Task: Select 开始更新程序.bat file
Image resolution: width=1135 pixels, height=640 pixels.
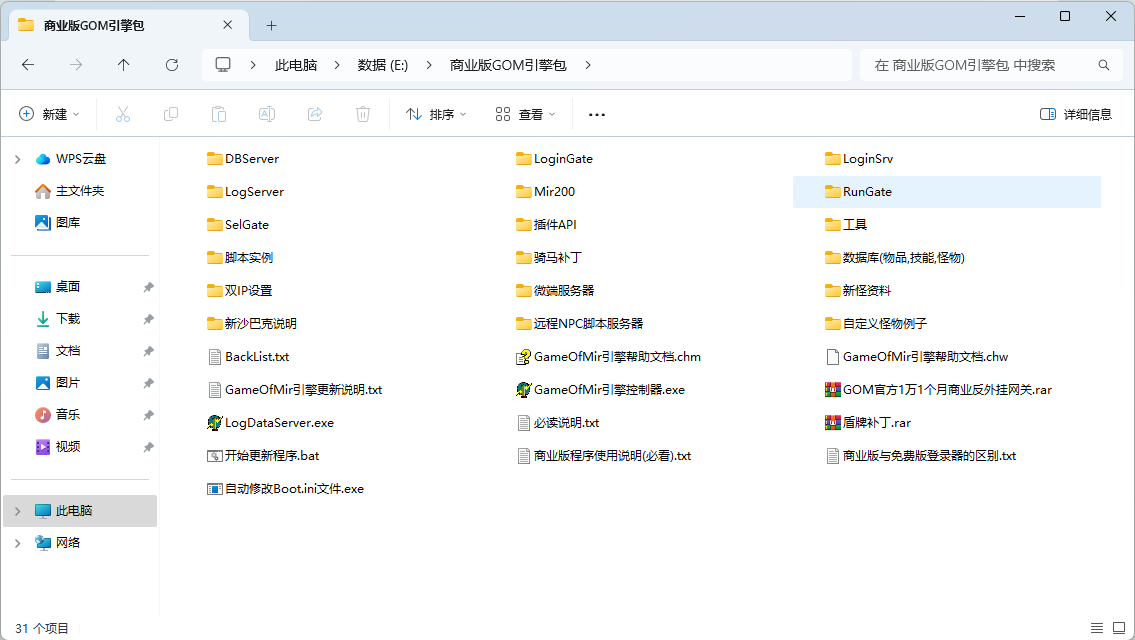Action: pyautogui.click(x=263, y=456)
